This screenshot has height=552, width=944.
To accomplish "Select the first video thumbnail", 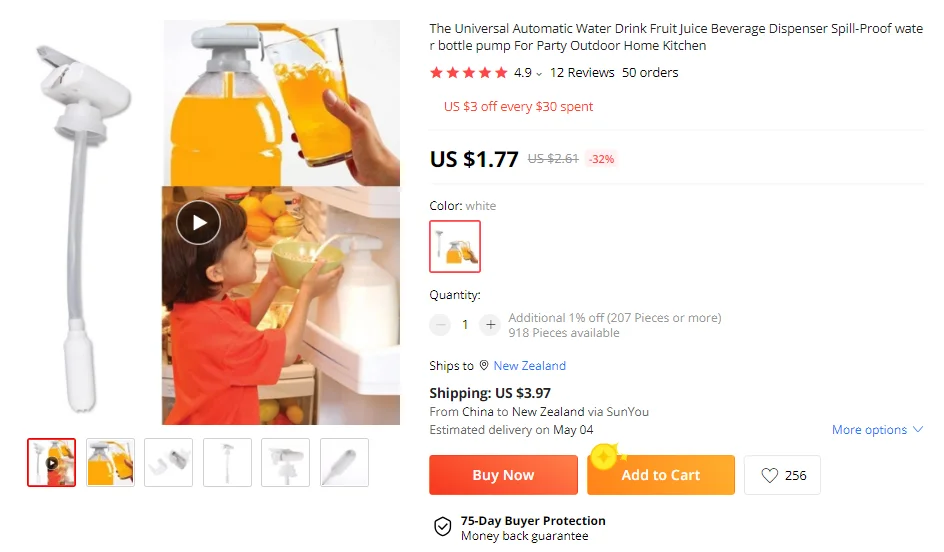I will [x=51, y=463].
